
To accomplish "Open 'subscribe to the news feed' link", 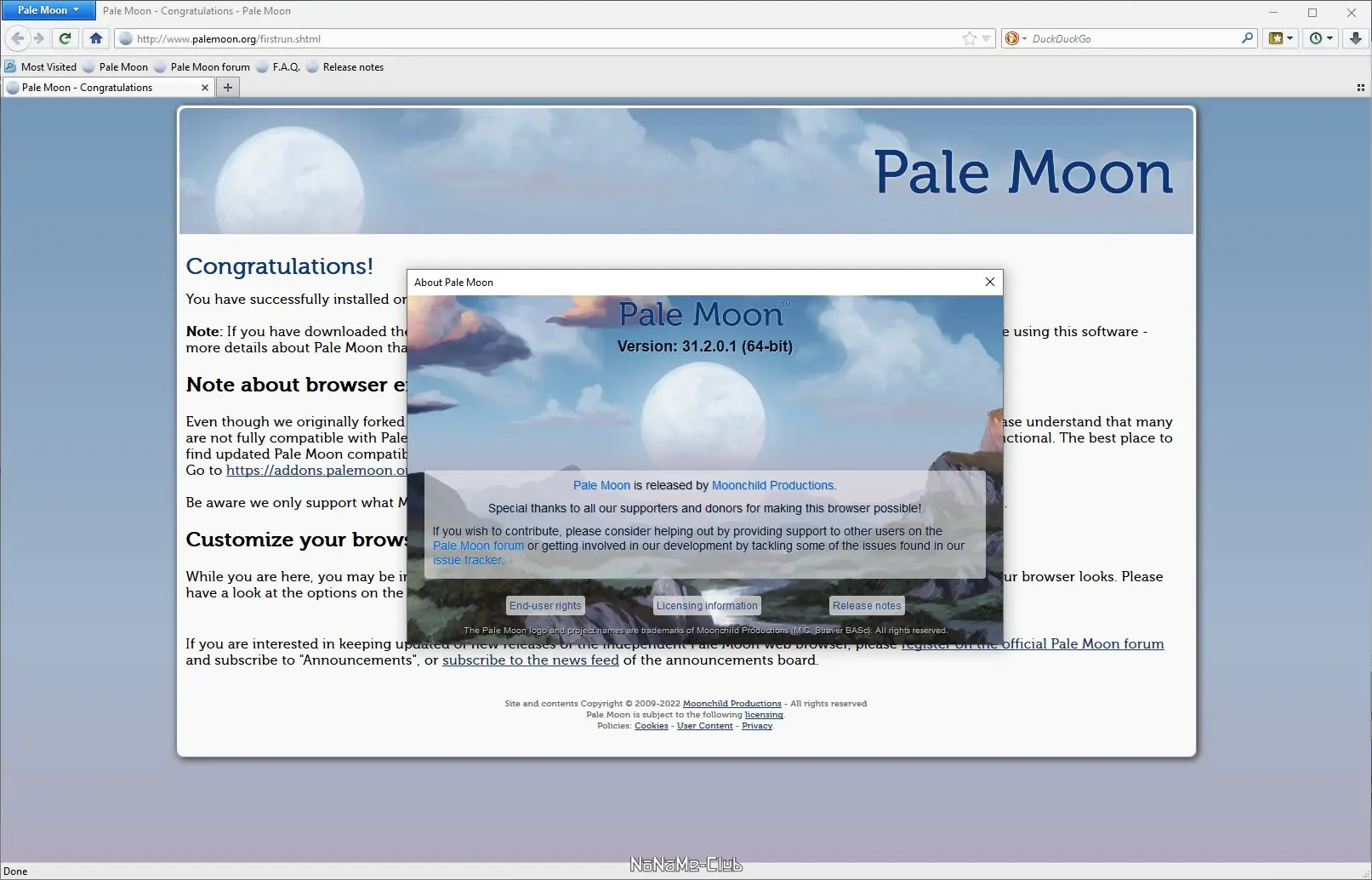I will pos(531,660).
